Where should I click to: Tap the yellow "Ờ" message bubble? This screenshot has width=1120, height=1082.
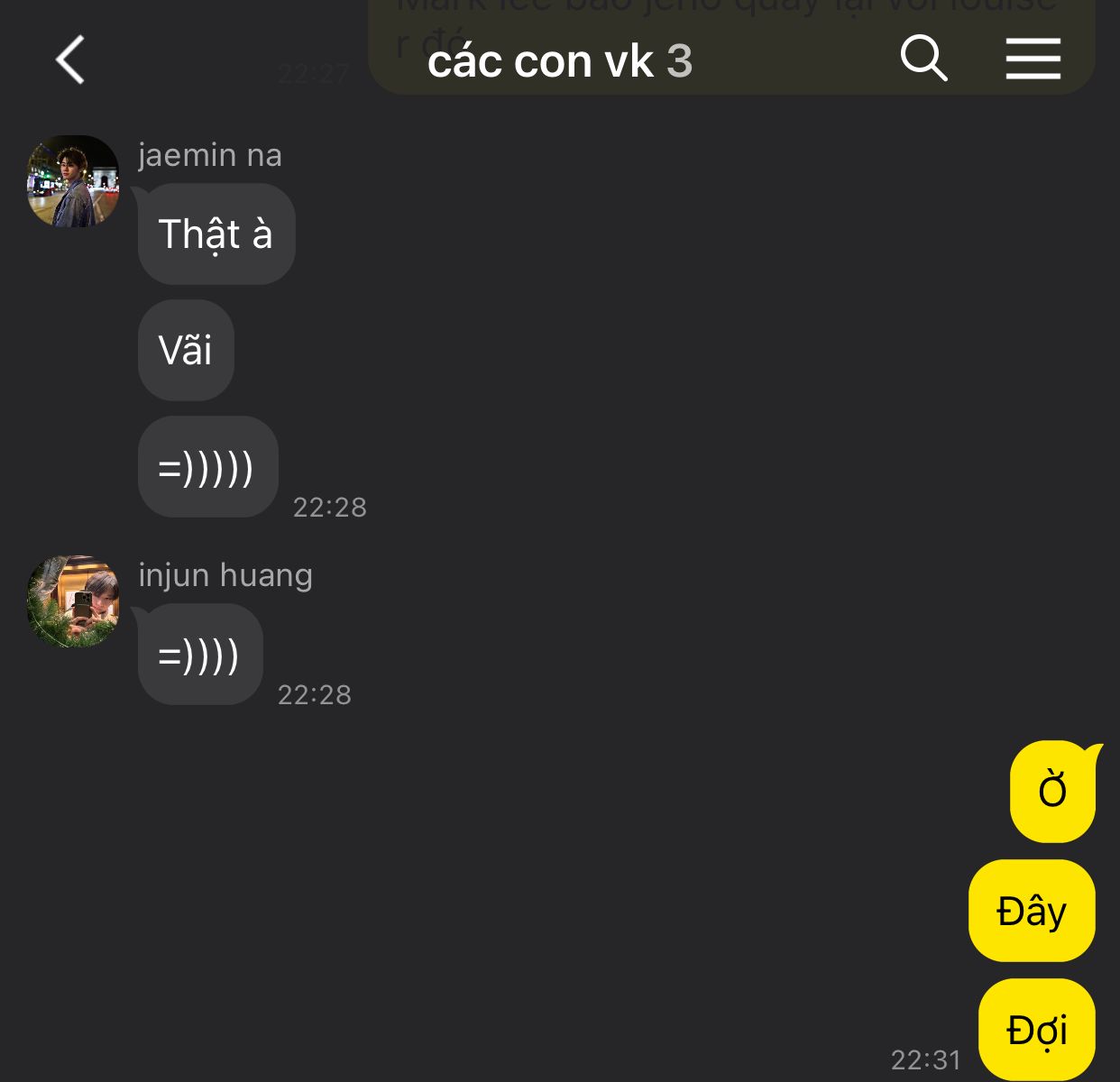[x=1052, y=792]
